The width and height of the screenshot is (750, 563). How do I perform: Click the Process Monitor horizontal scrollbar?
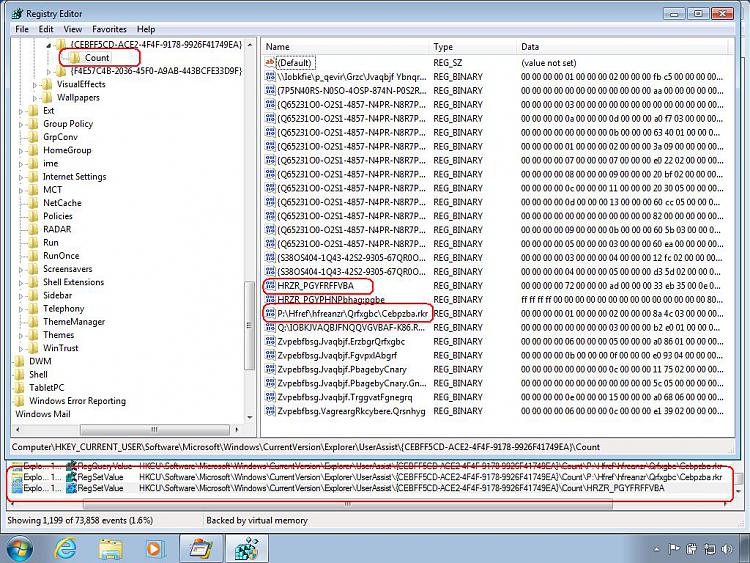point(348,504)
